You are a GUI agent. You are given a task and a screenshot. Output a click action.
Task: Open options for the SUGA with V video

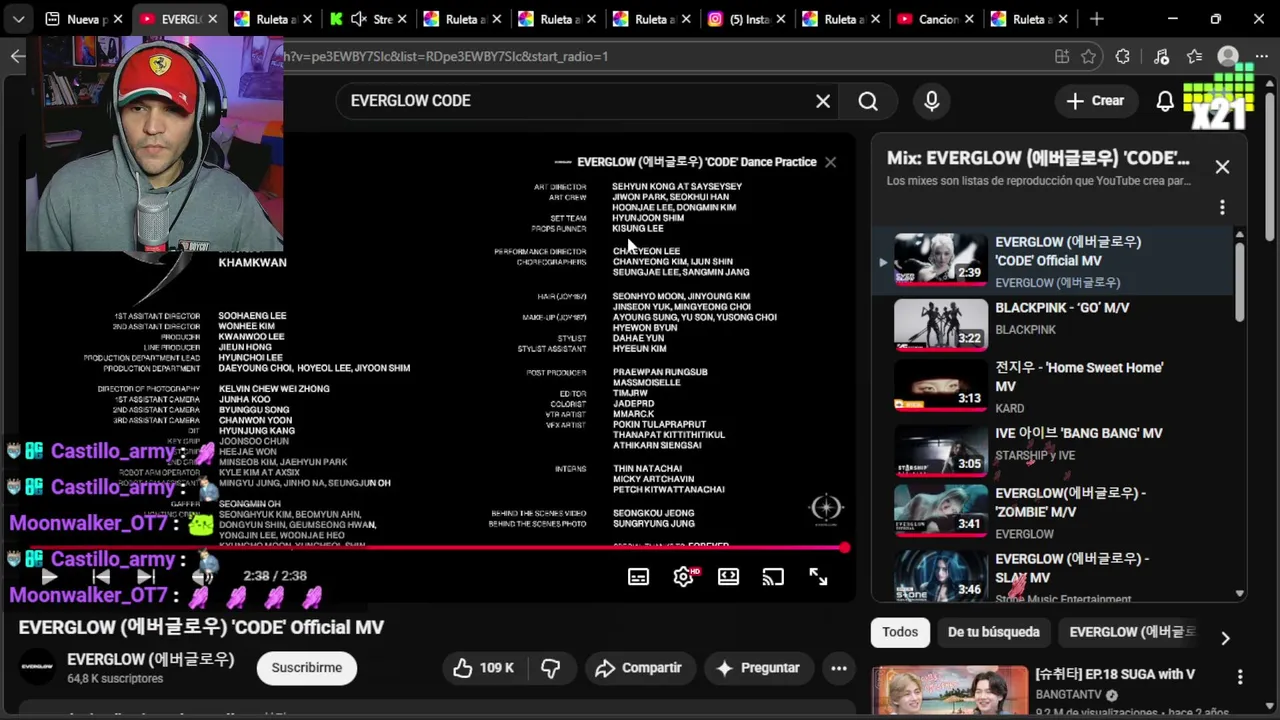click(1240, 678)
